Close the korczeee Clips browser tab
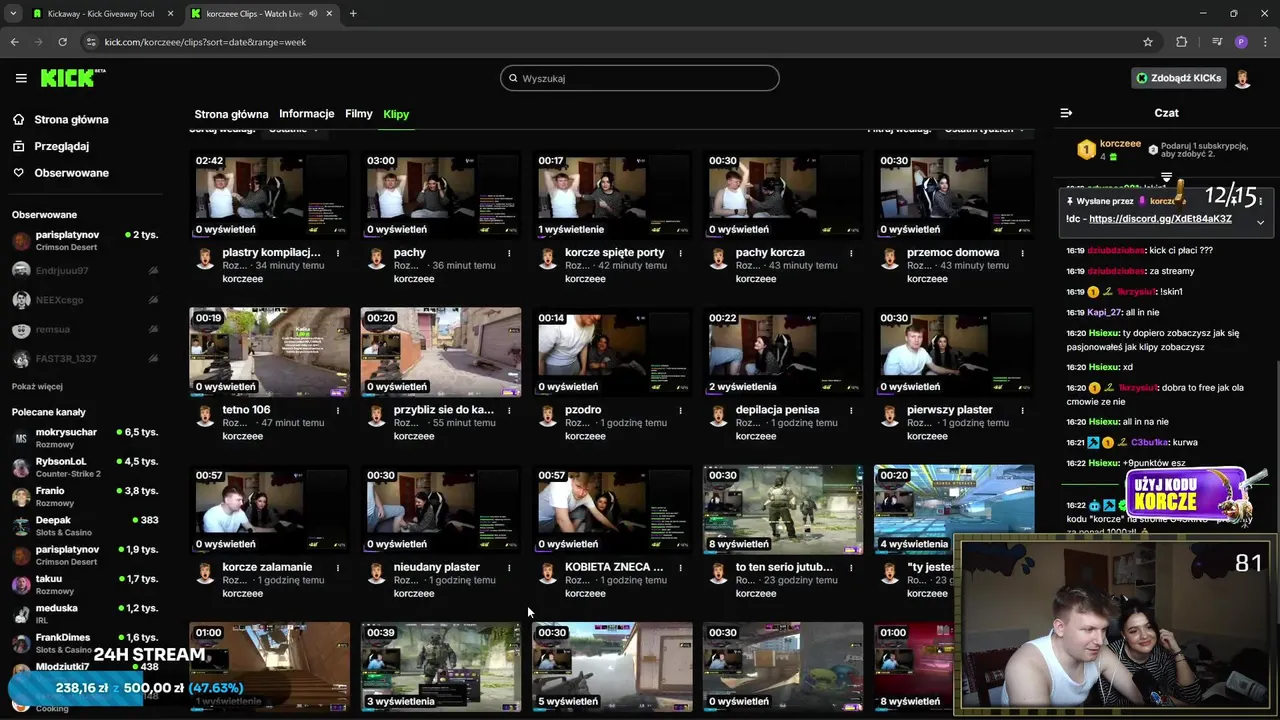Viewport: 1280px width, 720px height. click(329, 14)
